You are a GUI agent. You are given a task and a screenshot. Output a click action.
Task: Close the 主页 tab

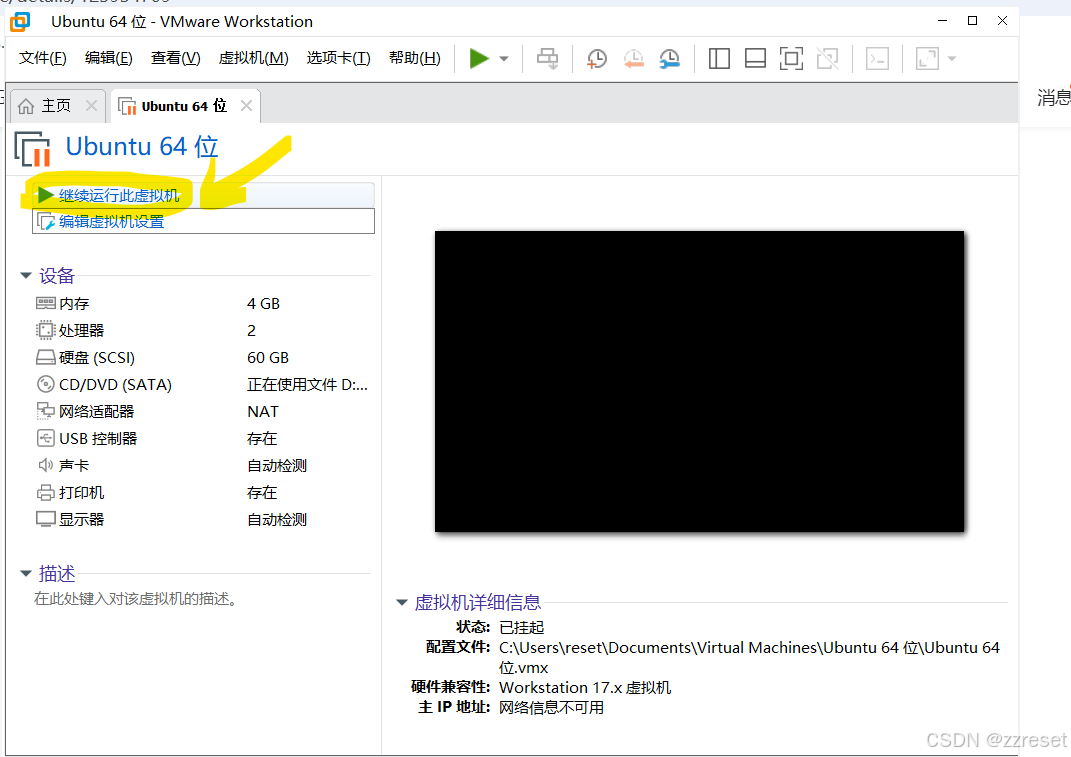point(91,105)
